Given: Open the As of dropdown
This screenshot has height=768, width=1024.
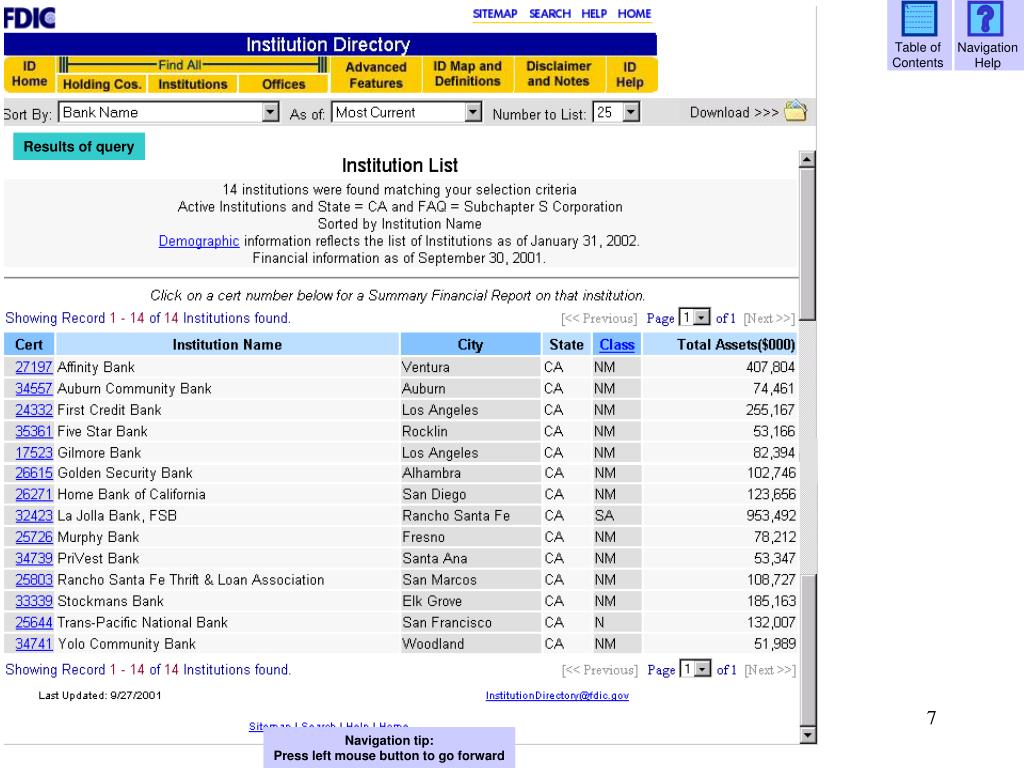Looking at the screenshot, I should (473, 112).
